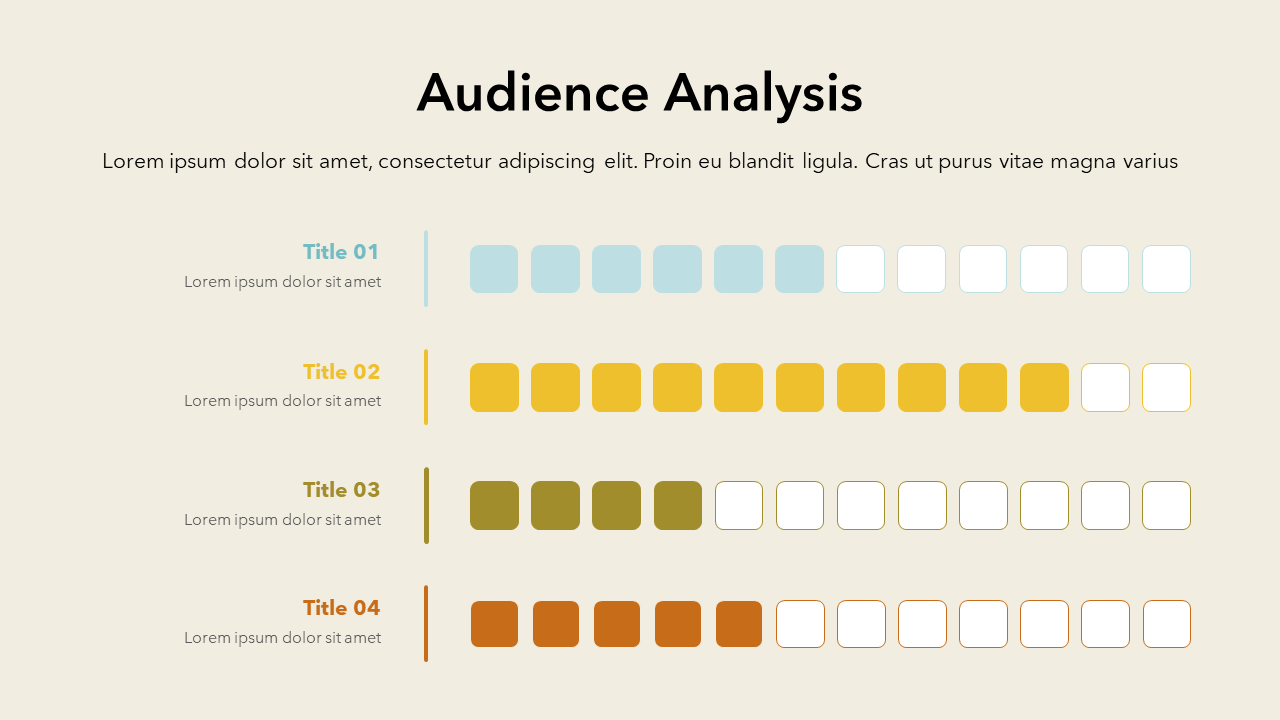1280x720 pixels.
Task: Select the description text under Title 04
Action: pyautogui.click(x=282, y=638)
